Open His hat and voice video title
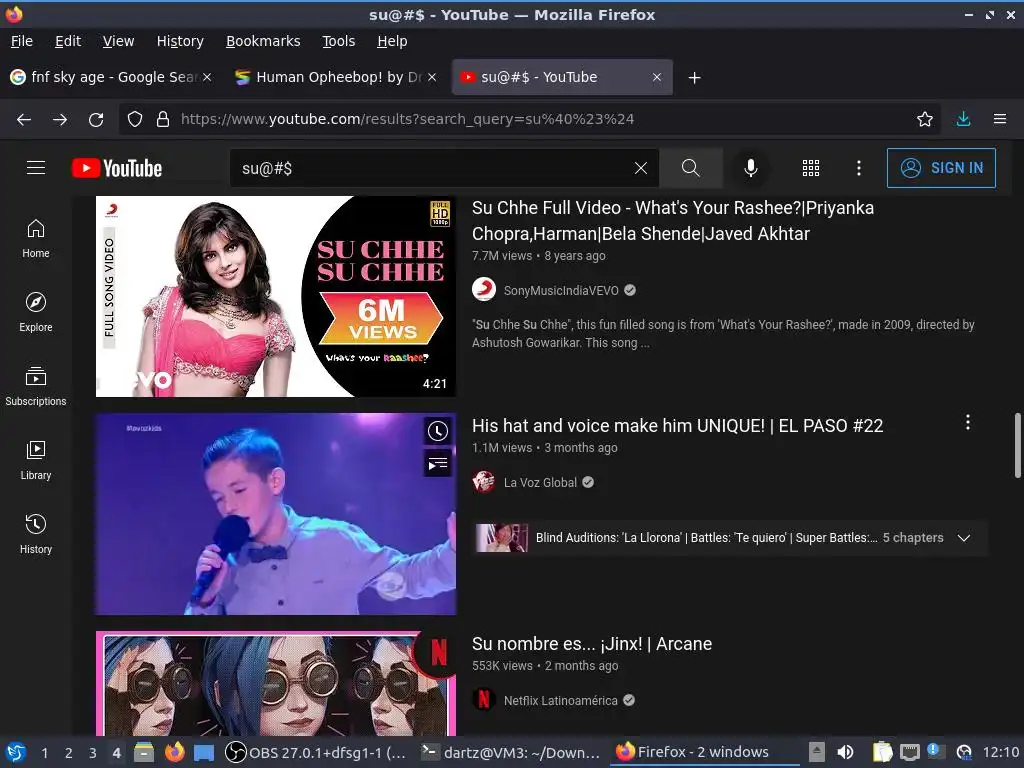The image size is (1024, 768). [x=677, y=426]
